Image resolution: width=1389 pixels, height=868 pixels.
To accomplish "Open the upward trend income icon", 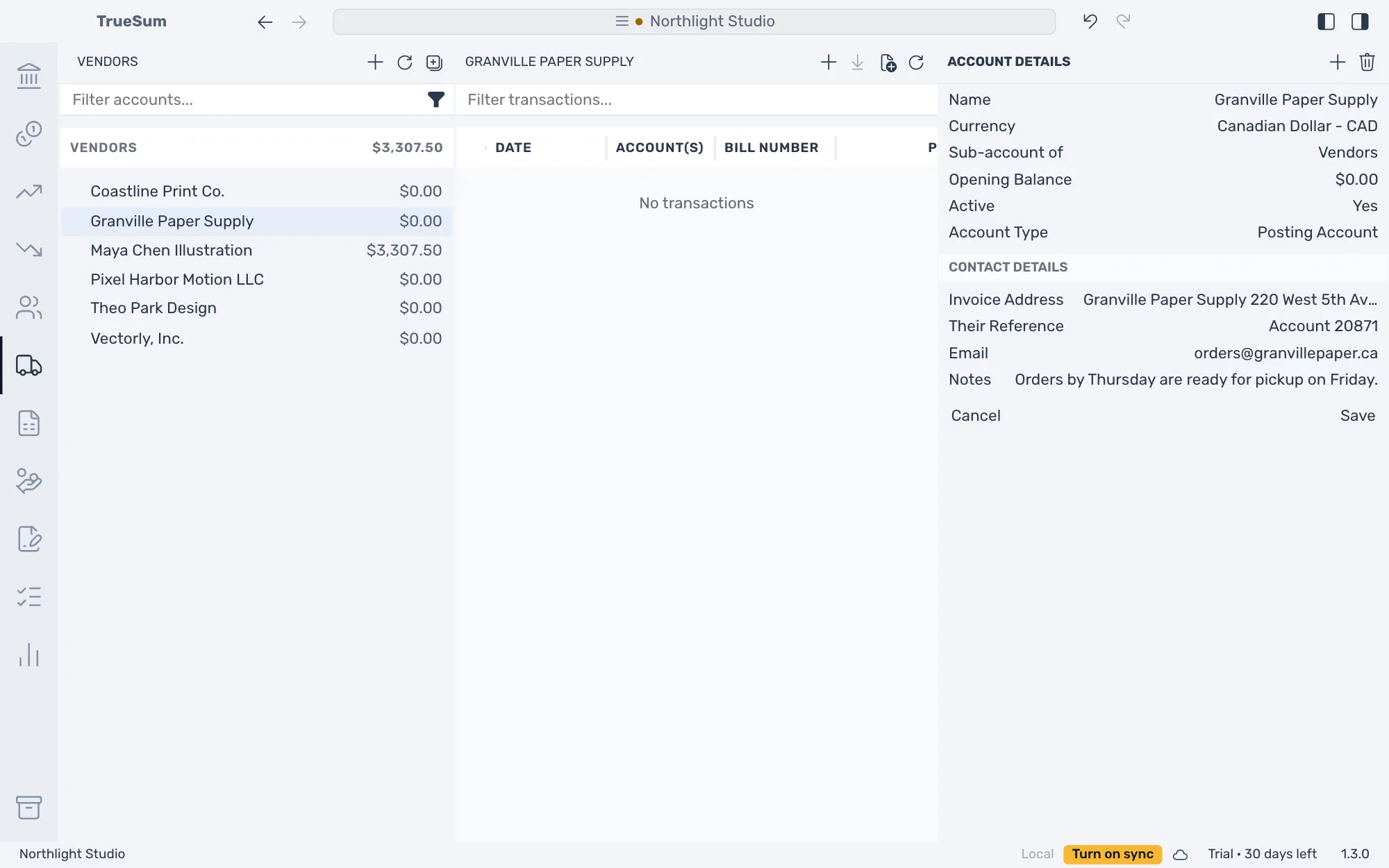I will point(29,192).
